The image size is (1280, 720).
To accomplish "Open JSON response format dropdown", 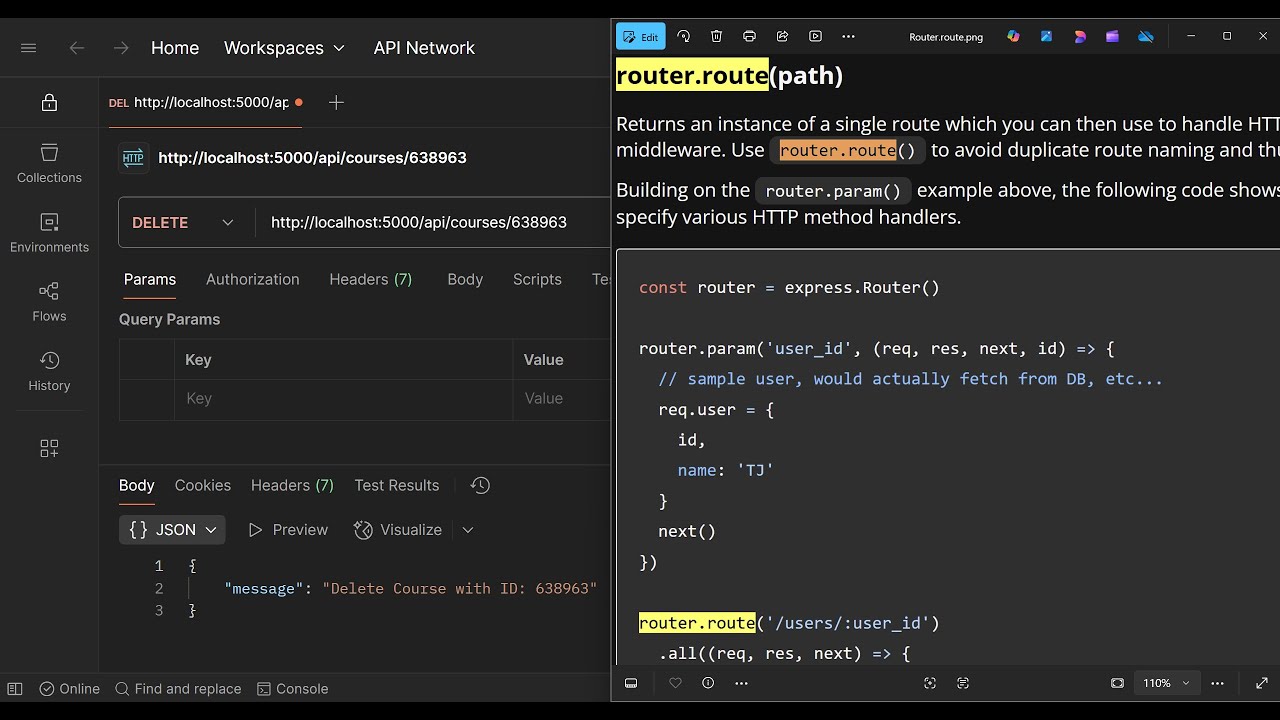I will [x=173, y=530].
